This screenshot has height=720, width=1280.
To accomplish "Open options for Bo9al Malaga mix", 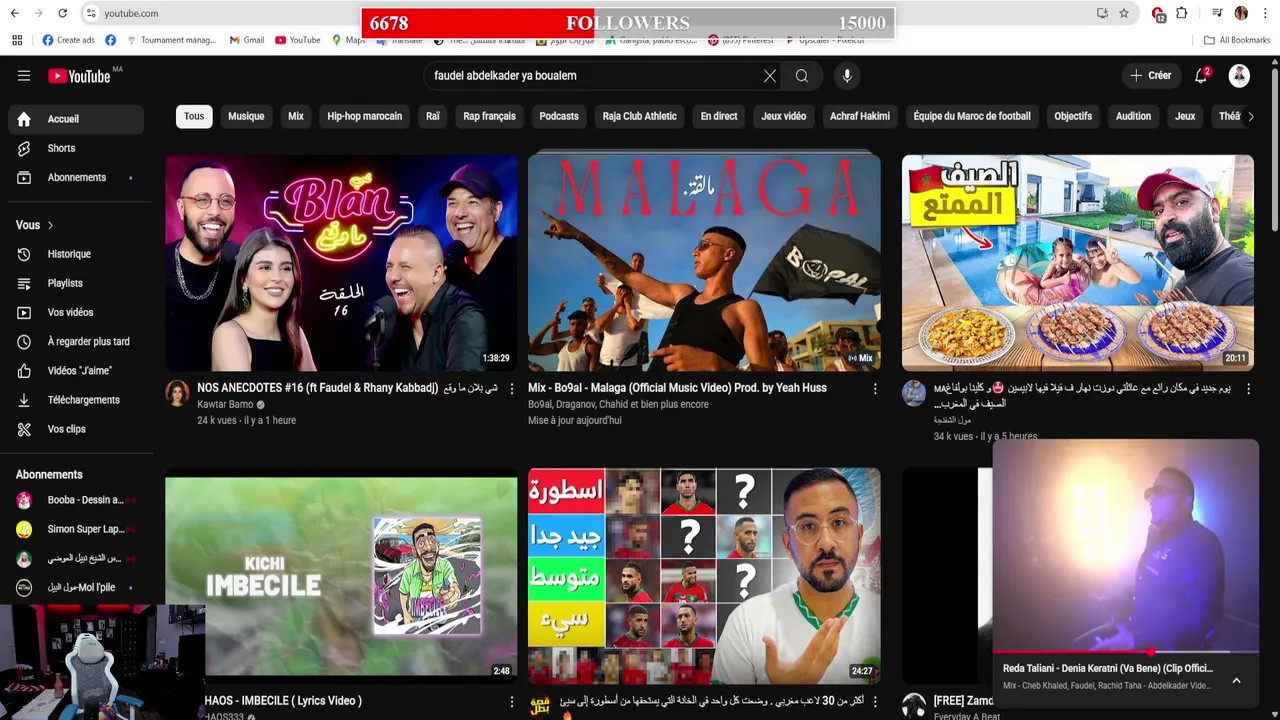I will pyautogui.click(x=874, y=389).
